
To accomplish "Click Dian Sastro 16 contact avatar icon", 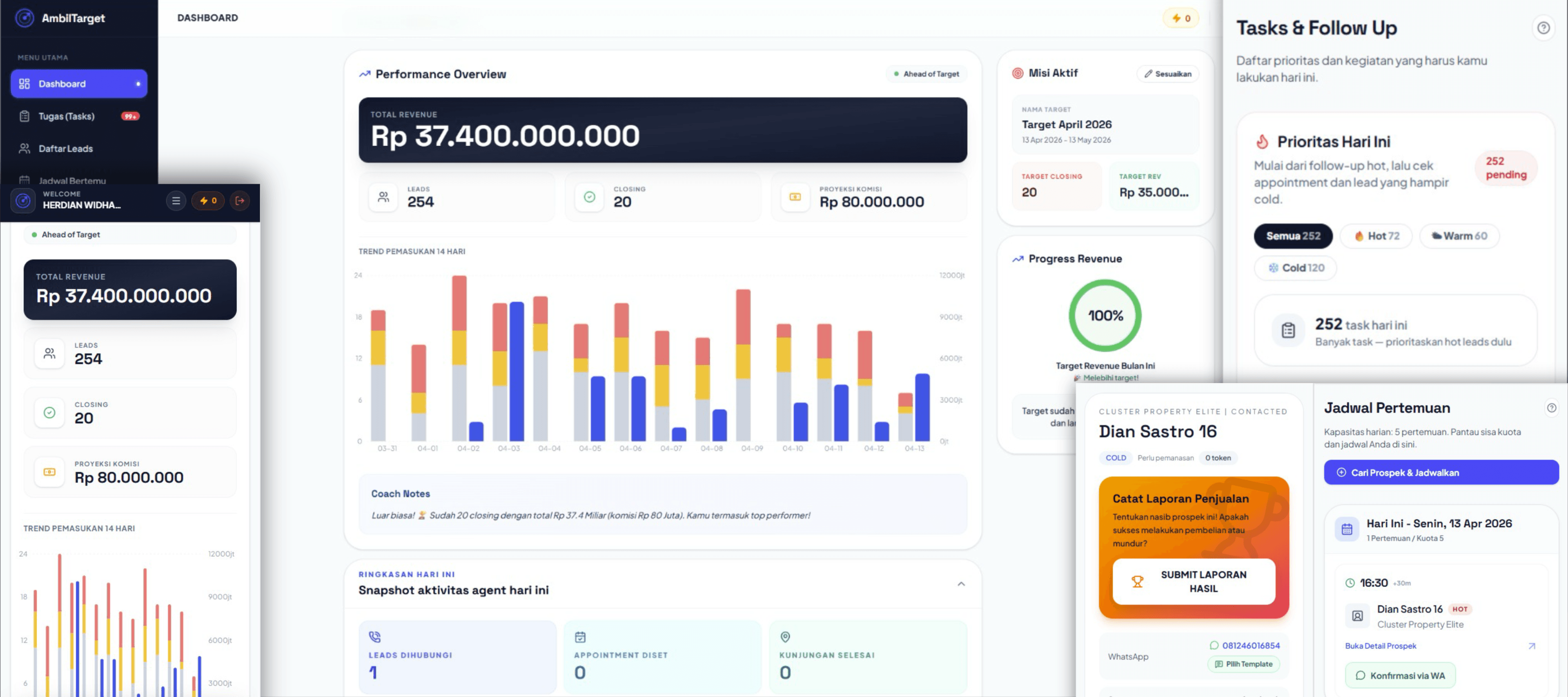I will point(1357,615).
